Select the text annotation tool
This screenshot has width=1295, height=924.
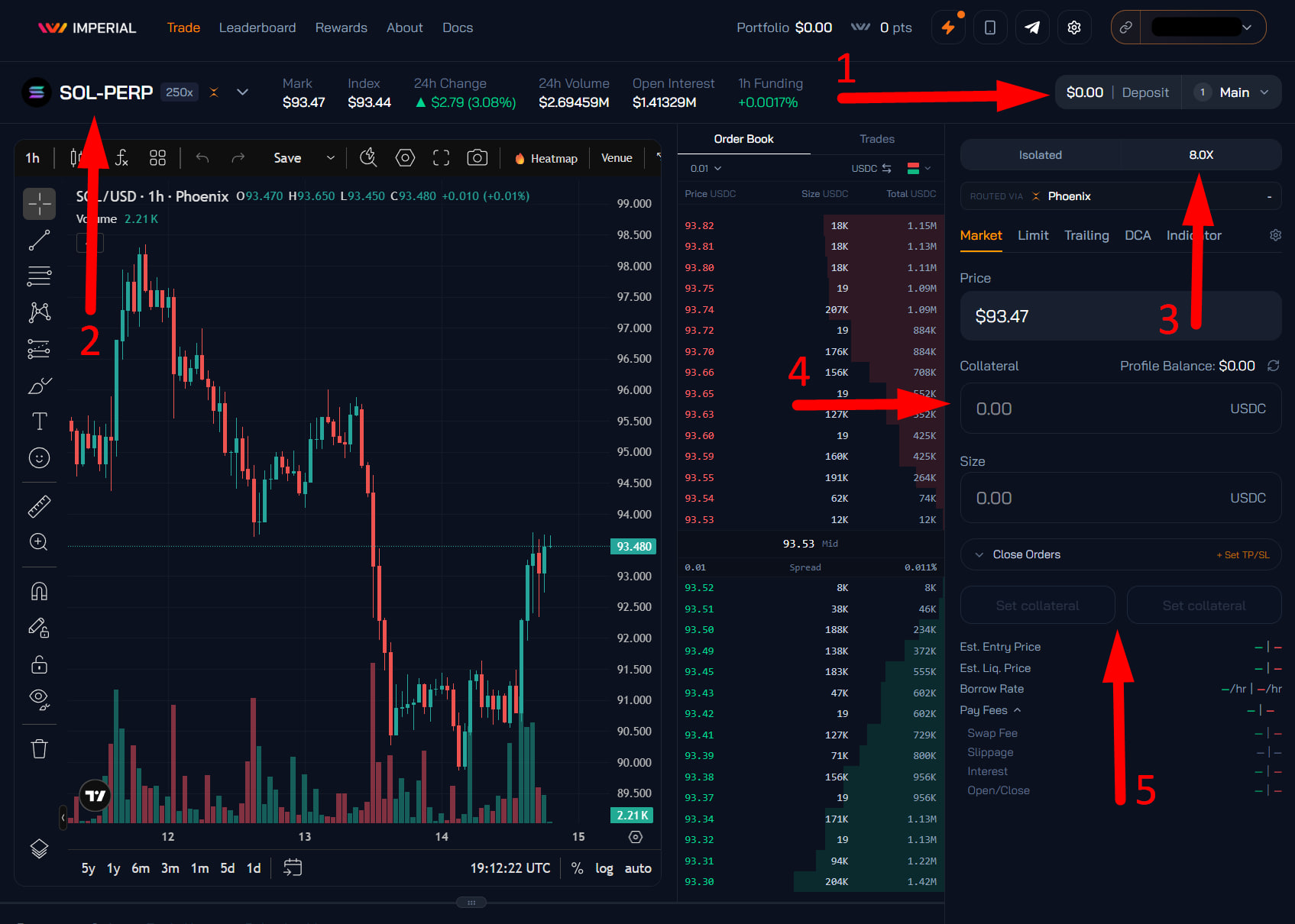click(39, 421)
